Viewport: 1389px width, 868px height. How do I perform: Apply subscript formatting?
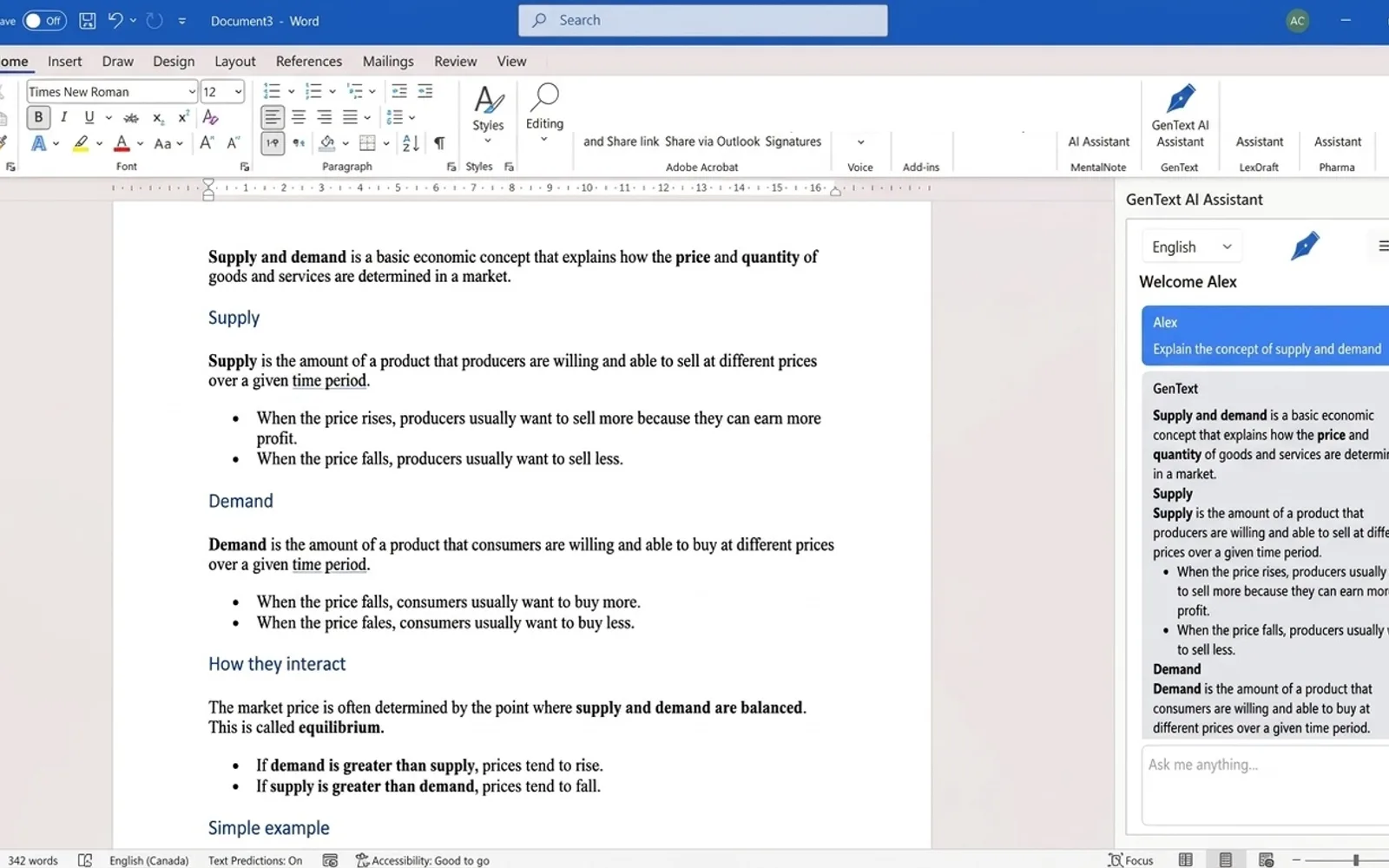[x=157, y=118]
